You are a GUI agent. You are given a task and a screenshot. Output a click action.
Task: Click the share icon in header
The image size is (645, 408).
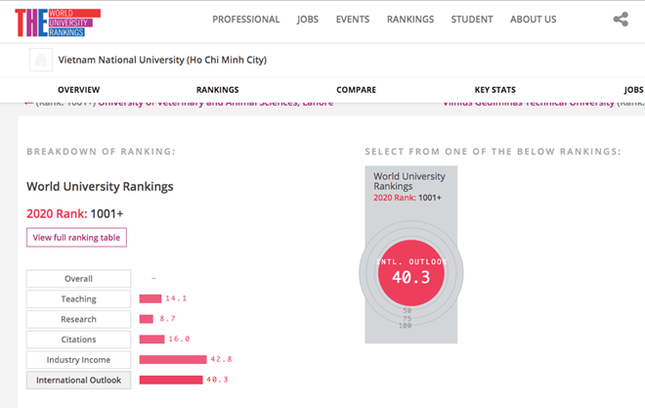(621, 19)
